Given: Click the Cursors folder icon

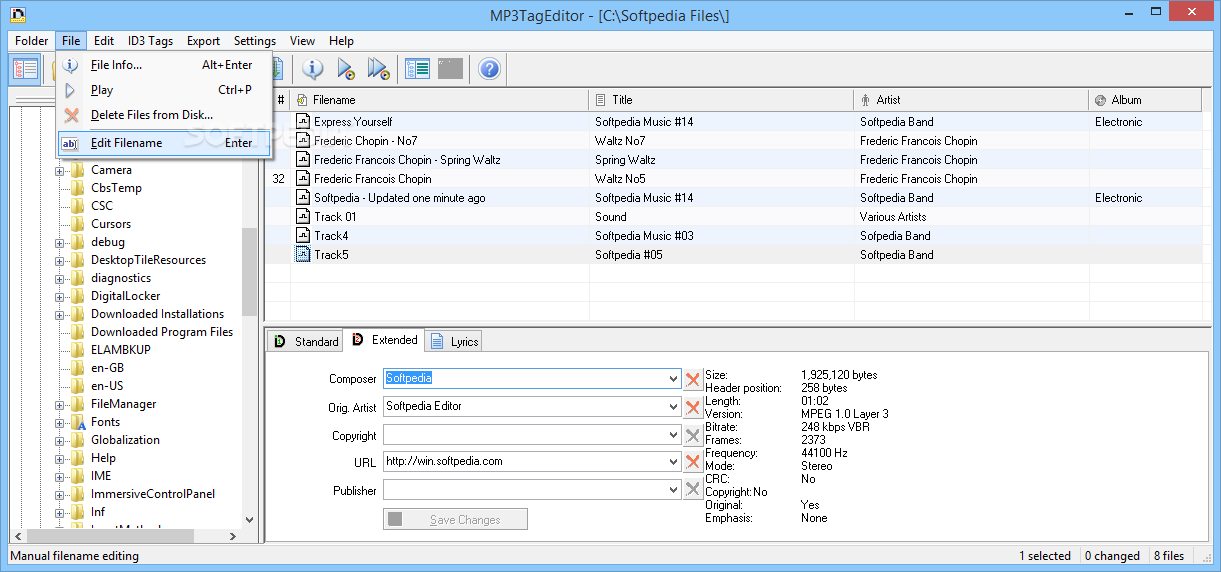Looking at the screenshot, I should point(78,224).
